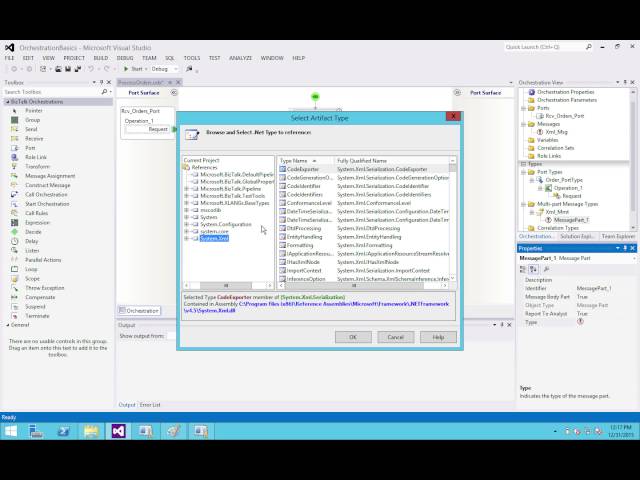Expand the mscorlib reference node
The width and height of the screenshot is (640, 480).
186,210
